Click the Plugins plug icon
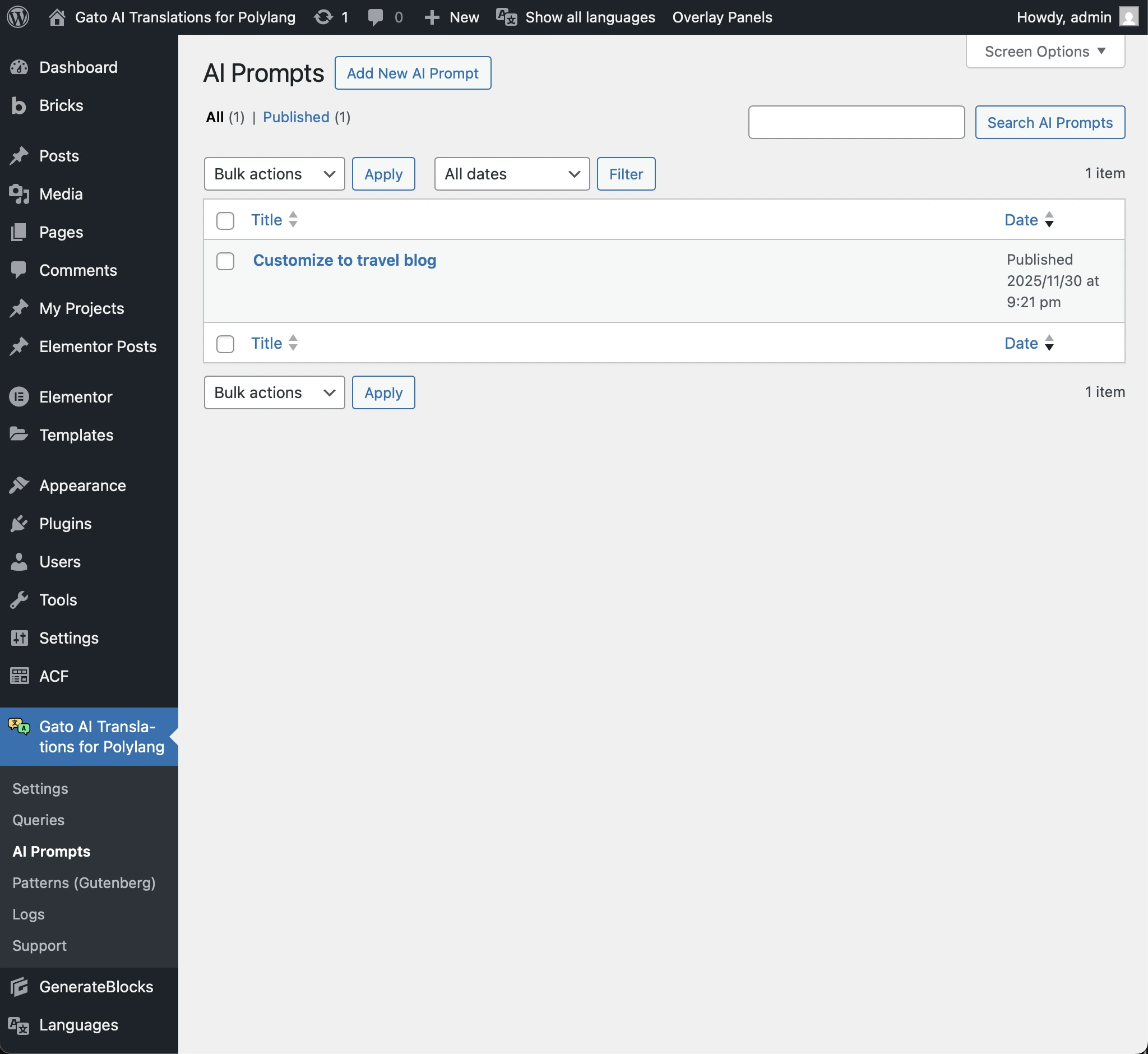The height and width of the screenshot is (1054, 1148). pos(19,524)
